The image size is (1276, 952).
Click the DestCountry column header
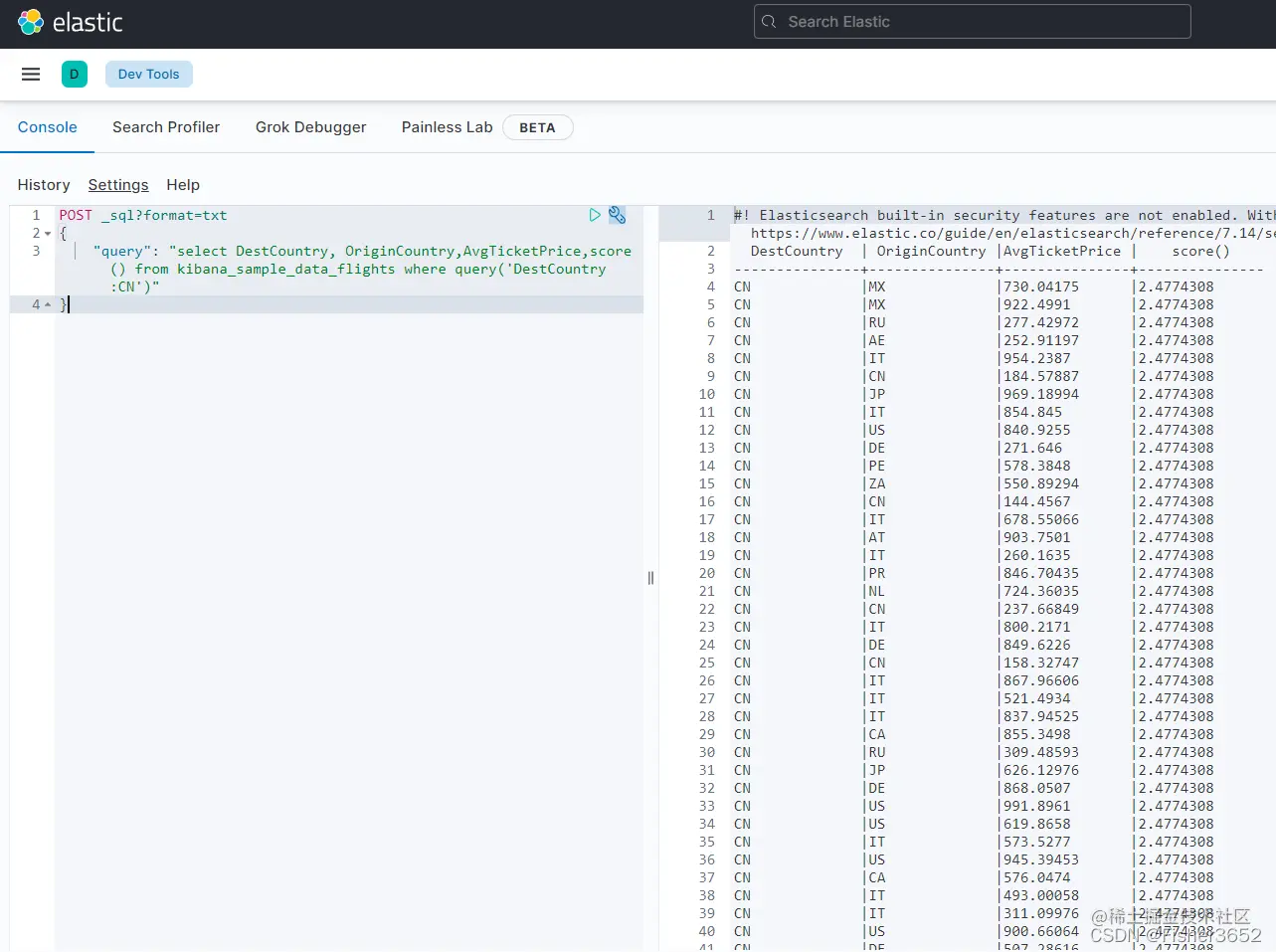coord(797,251)
